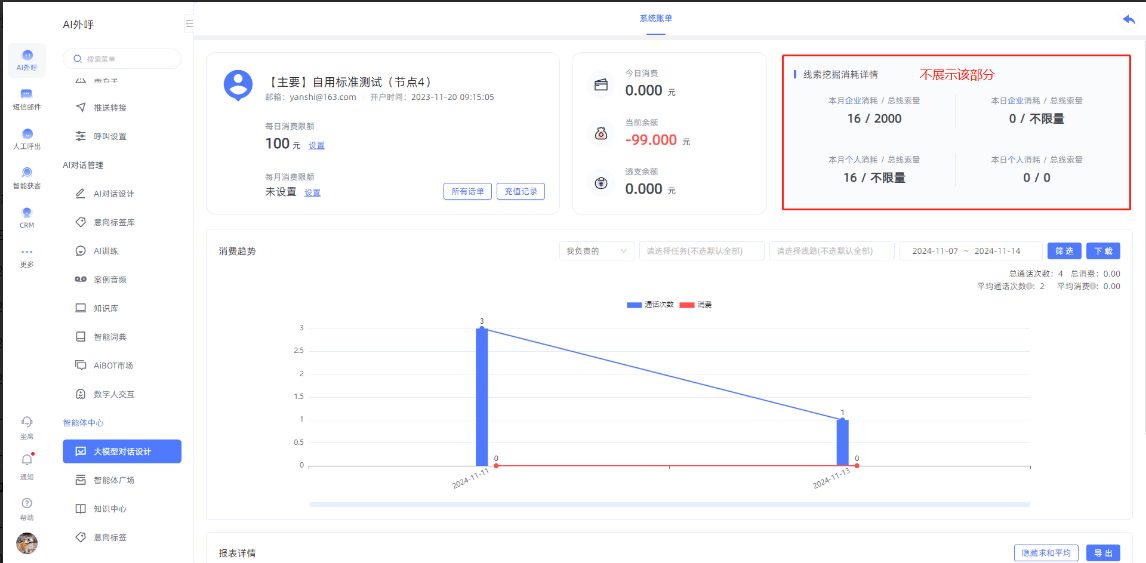Open the 我负责的 dropdown

(x=596, y=251)
